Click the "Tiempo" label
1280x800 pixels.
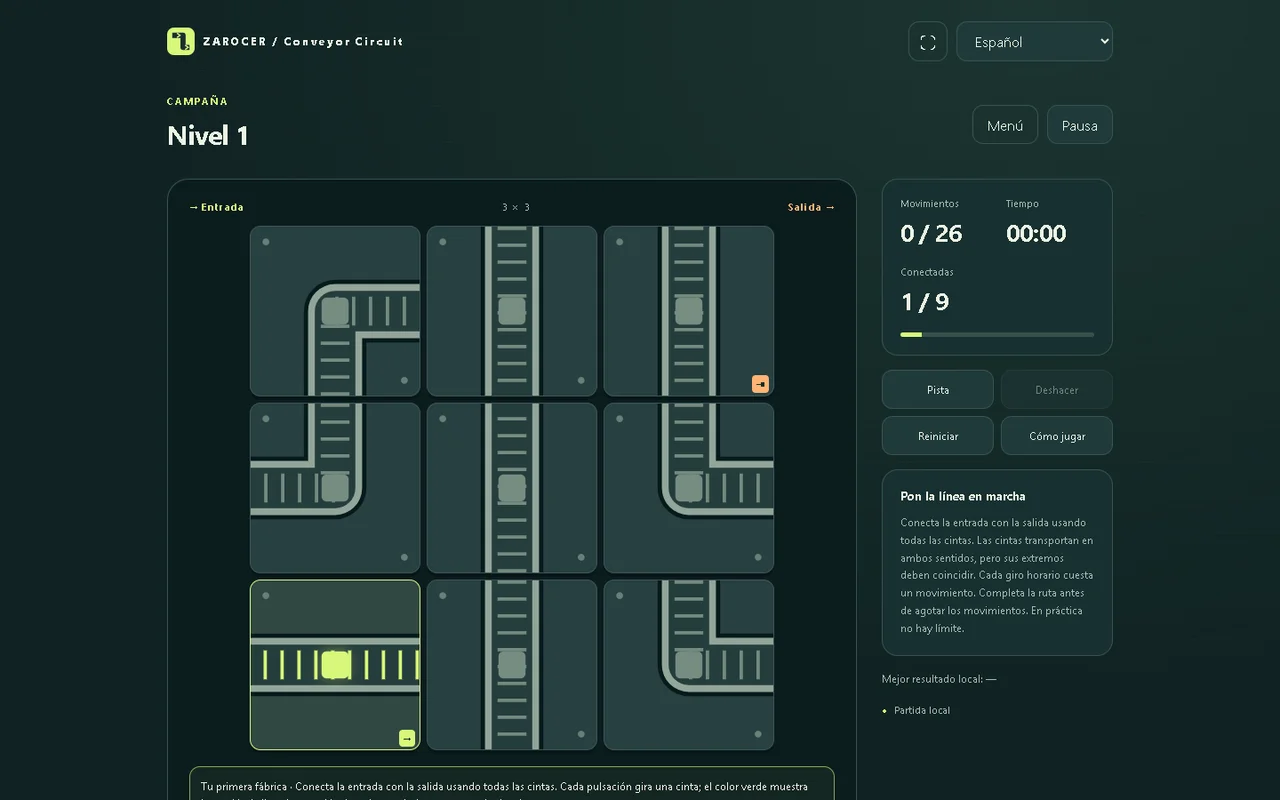(x=1022, y=204)
